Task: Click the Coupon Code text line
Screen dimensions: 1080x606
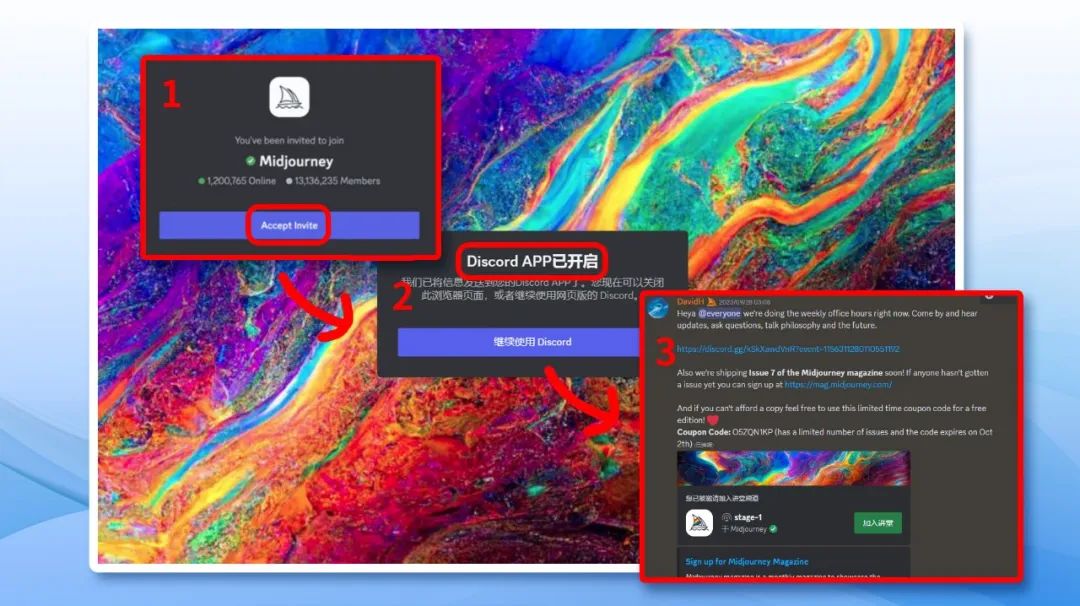Action: point(834,432)
